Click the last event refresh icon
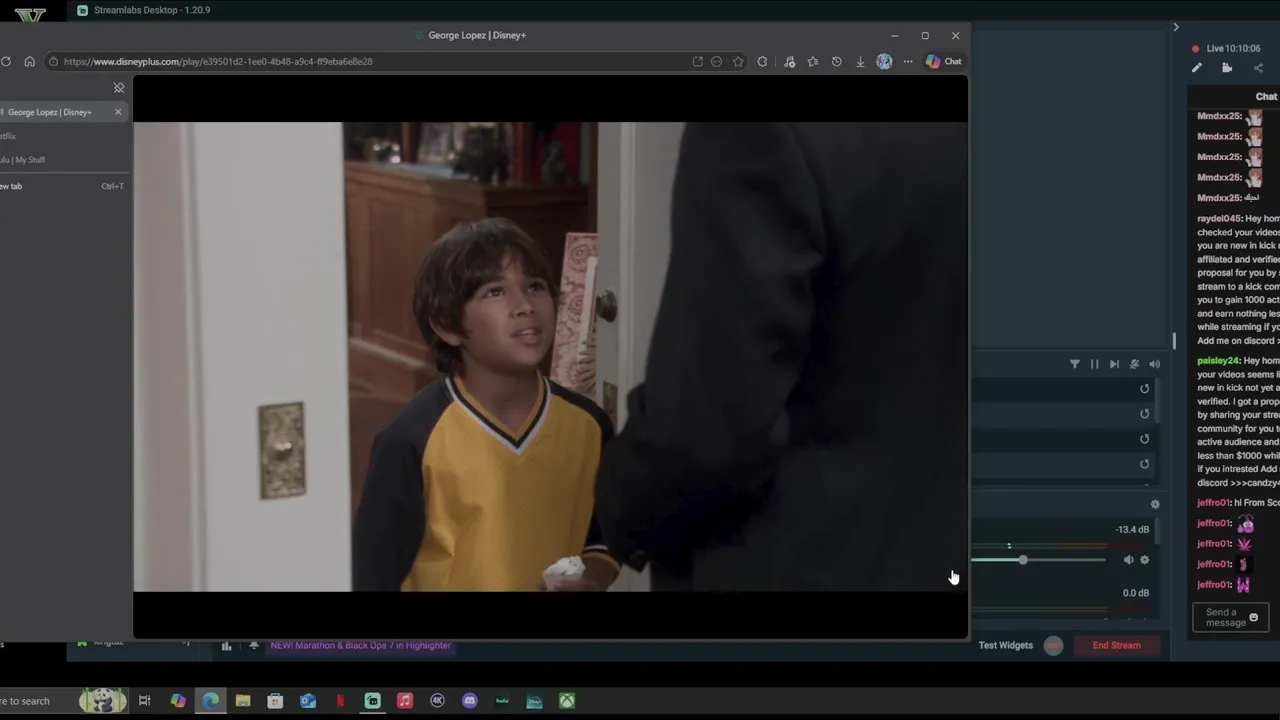The width and height of the screenshot is (1280, 720). 1145,464
